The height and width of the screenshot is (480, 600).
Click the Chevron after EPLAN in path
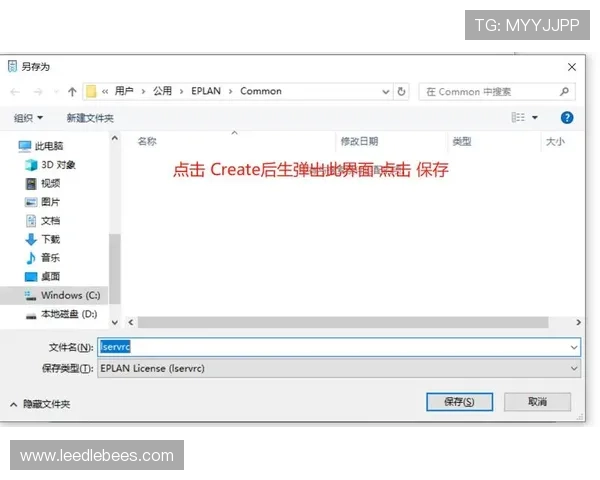[231, 91]
